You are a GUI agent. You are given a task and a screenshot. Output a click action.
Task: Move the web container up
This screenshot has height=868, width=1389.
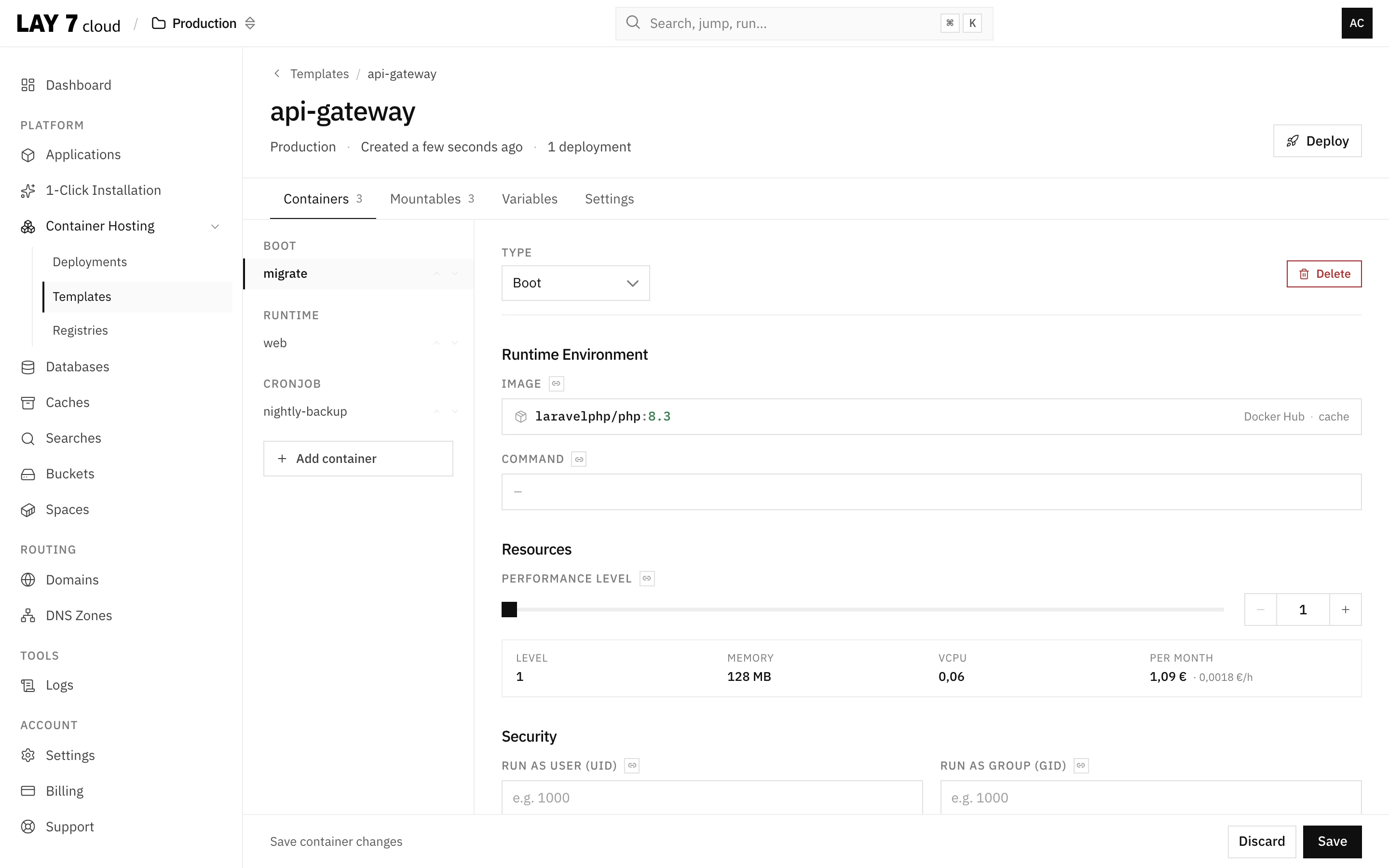[437, 343]
